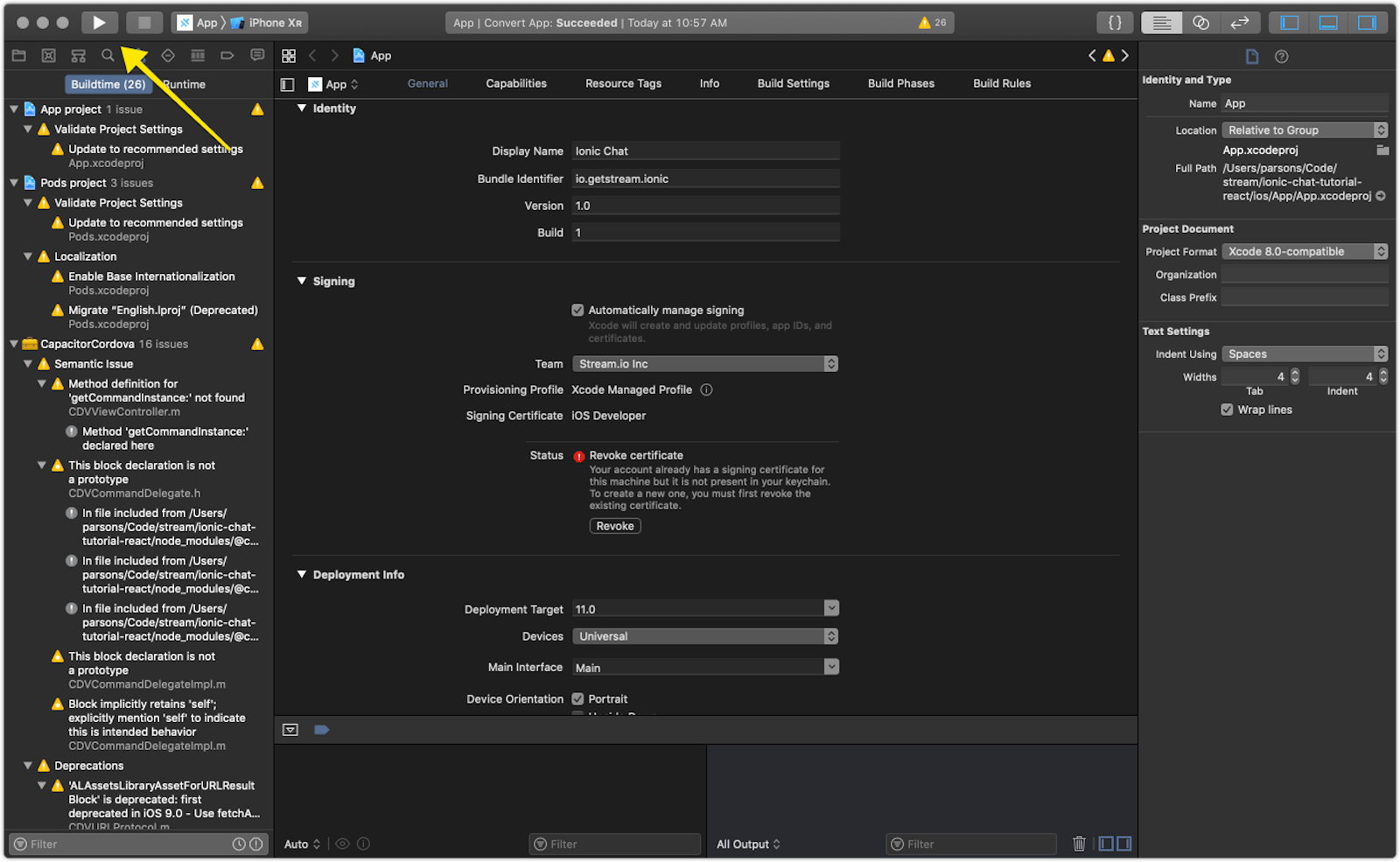Click the Run (play) button
Viewport: 1400px width, 862px height.
pyautogui.click(x=100, y=23)
